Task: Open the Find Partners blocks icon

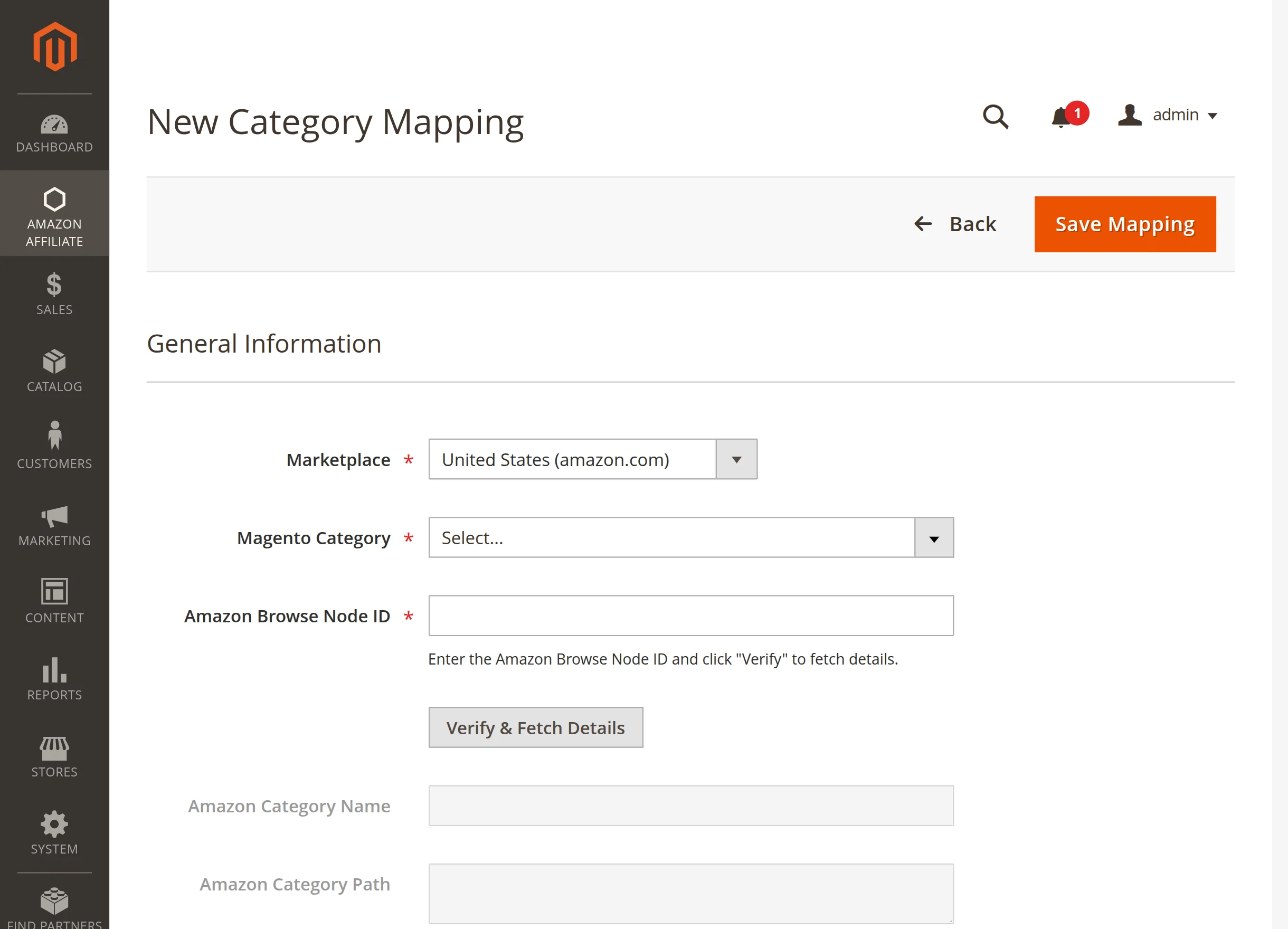Action: 54,901
